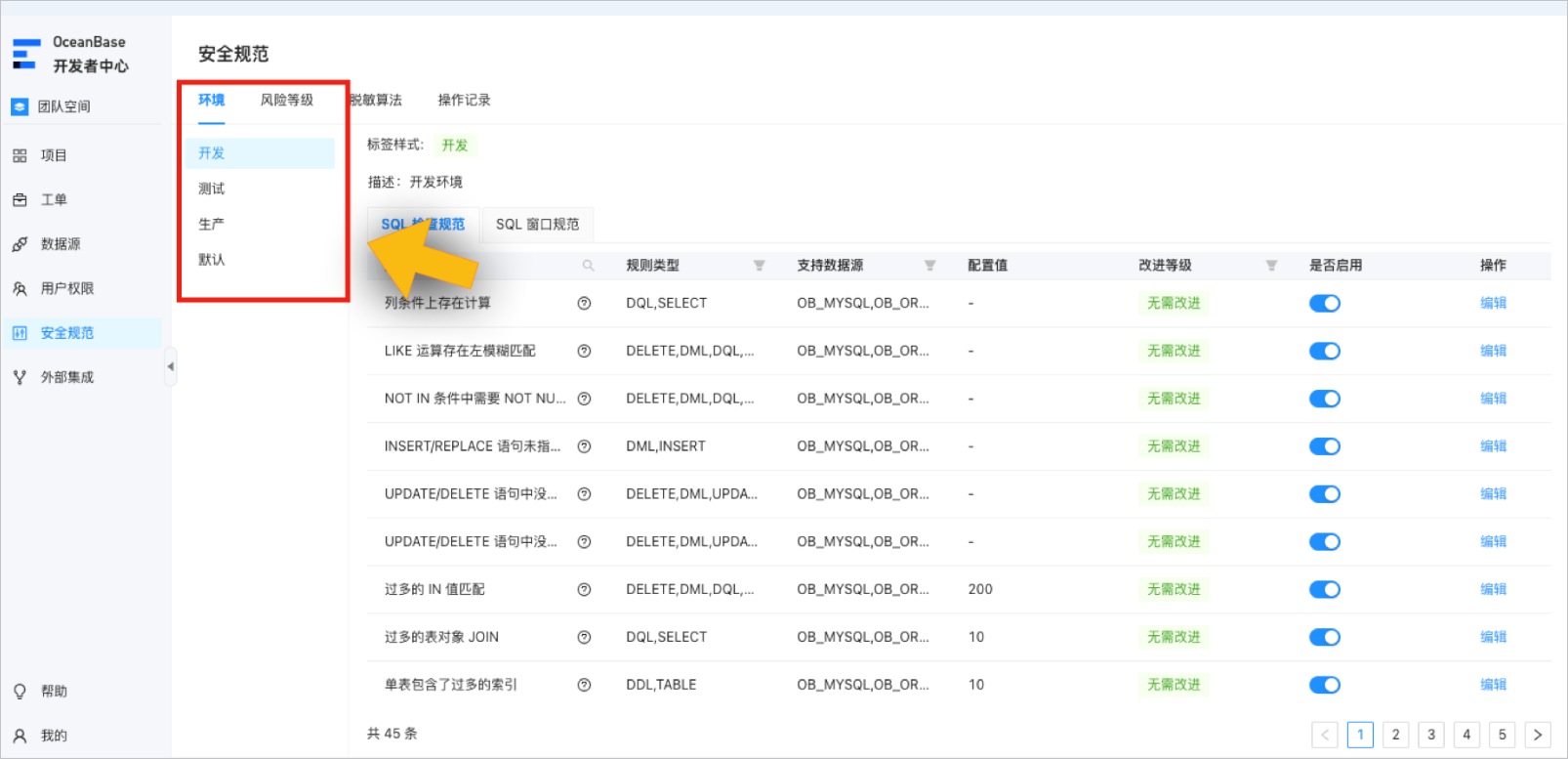Collapse the sidebar with the arrow handle

pyautogui.click(x=171, y=366)
